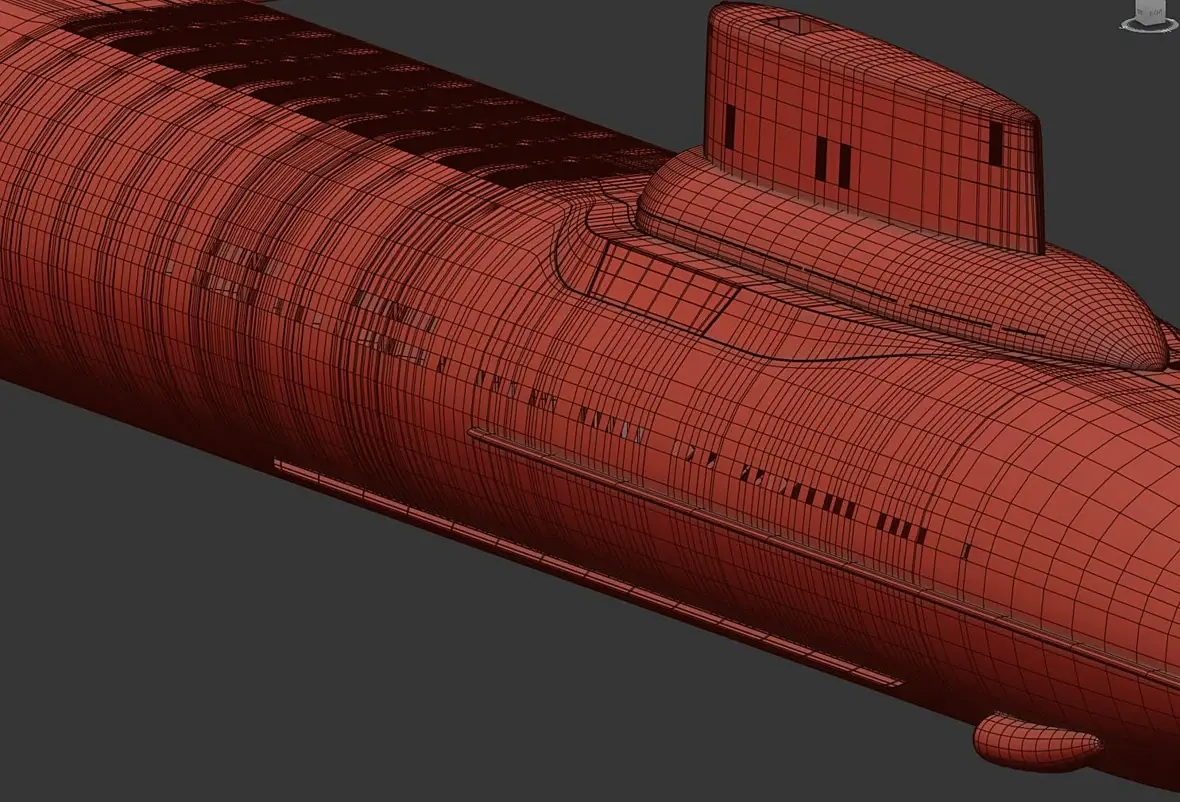Click the empty gray viewport background
Screen dimensions: 1180x802
tap(226, 639)
